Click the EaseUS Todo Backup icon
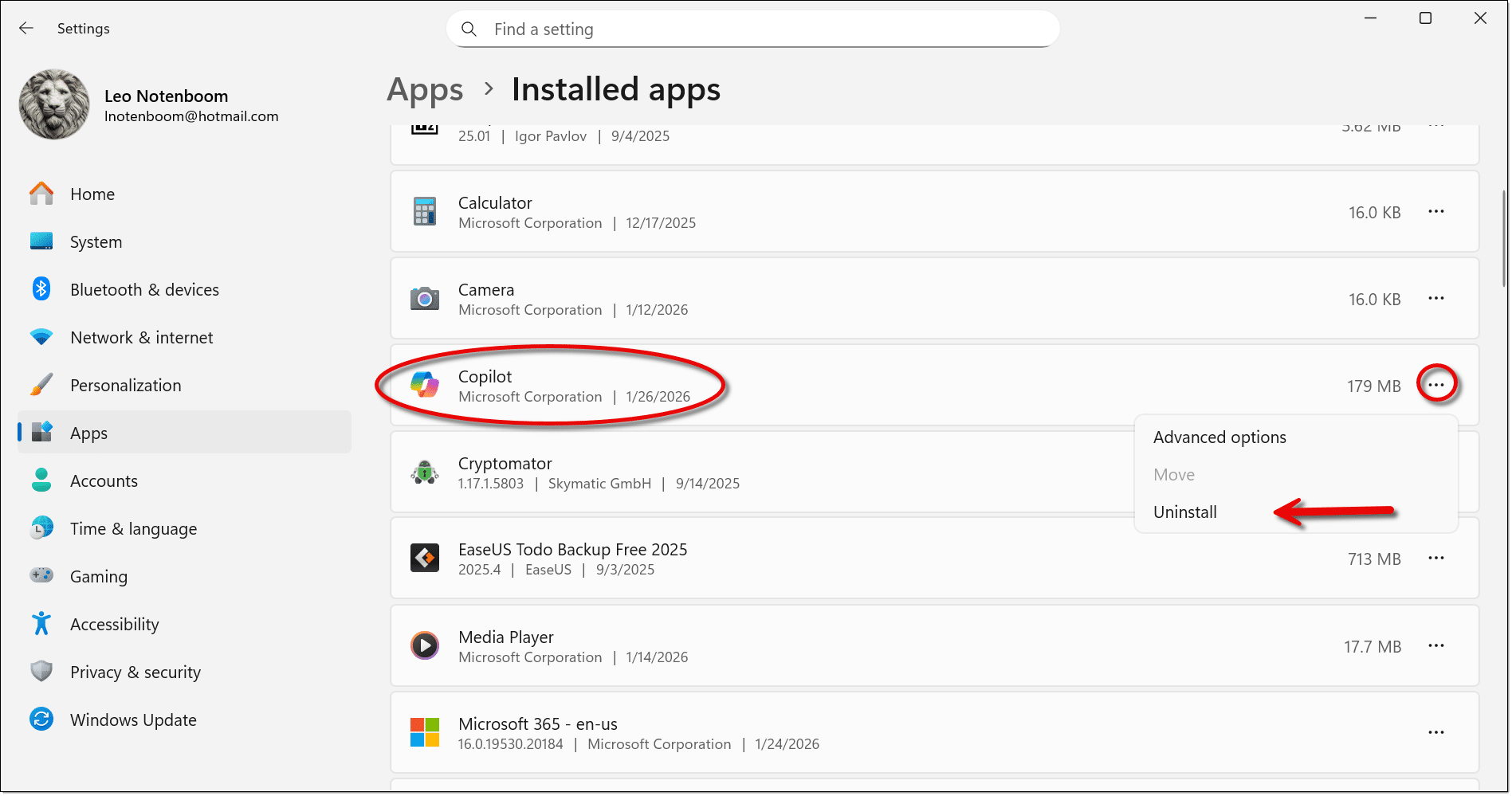This screenshot has width=1512, height=796. [424, 559]
